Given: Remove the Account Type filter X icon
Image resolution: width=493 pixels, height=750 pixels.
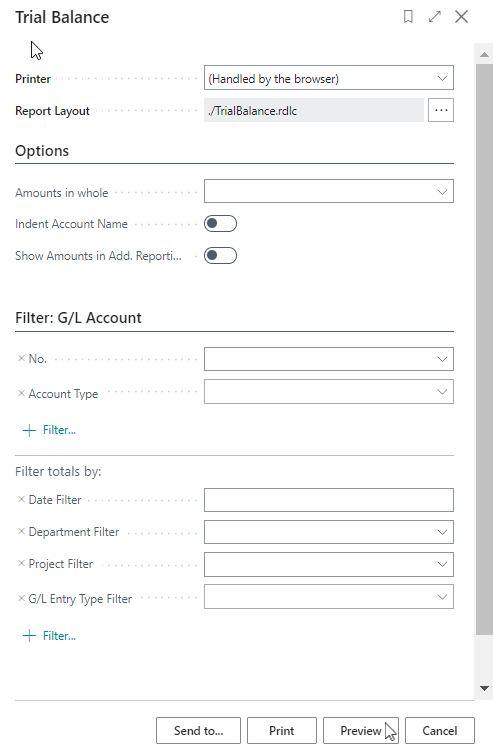Looking at the screenshot, I should point(21,393).
